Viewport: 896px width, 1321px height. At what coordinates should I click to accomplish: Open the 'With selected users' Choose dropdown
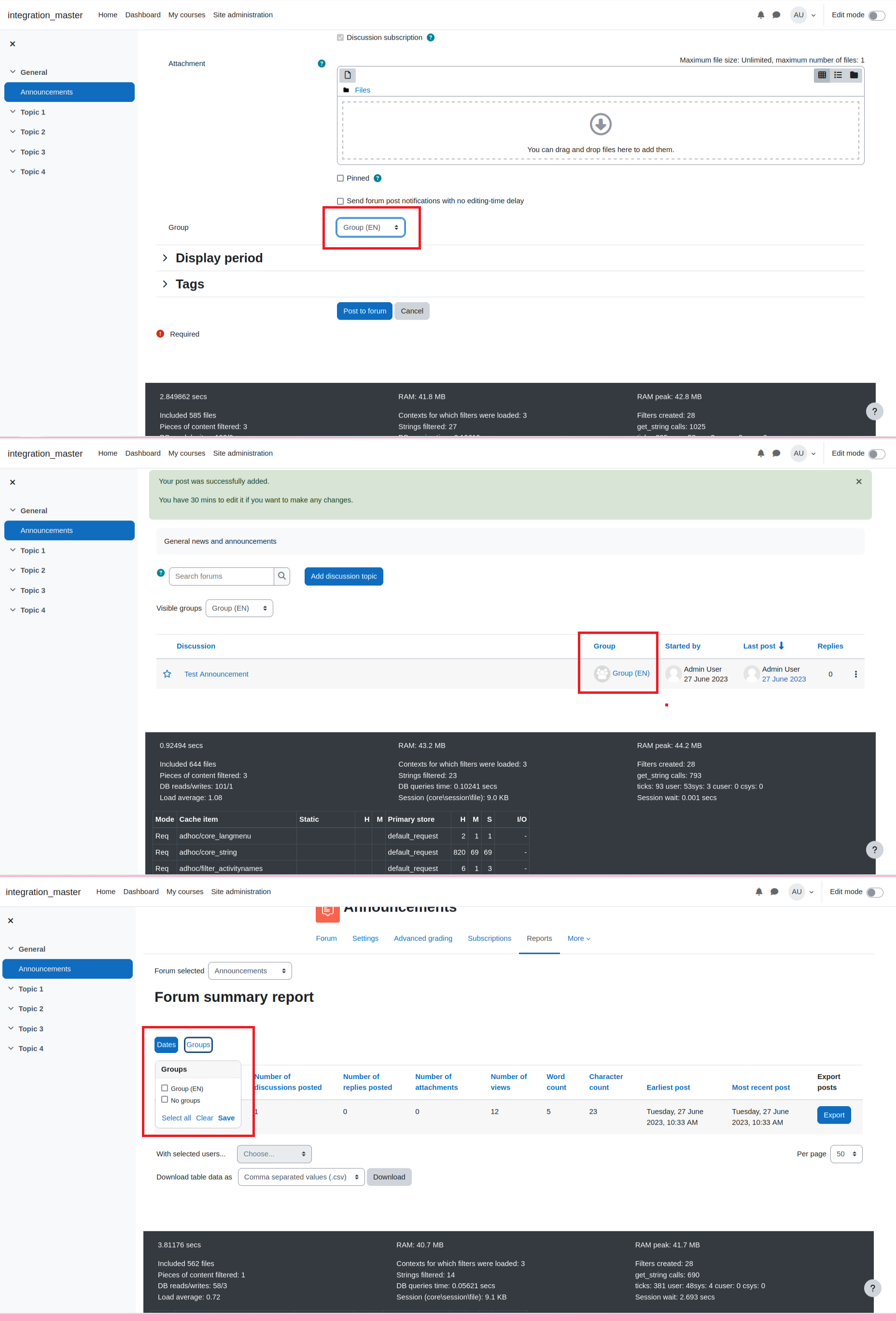pos(274,1154)
